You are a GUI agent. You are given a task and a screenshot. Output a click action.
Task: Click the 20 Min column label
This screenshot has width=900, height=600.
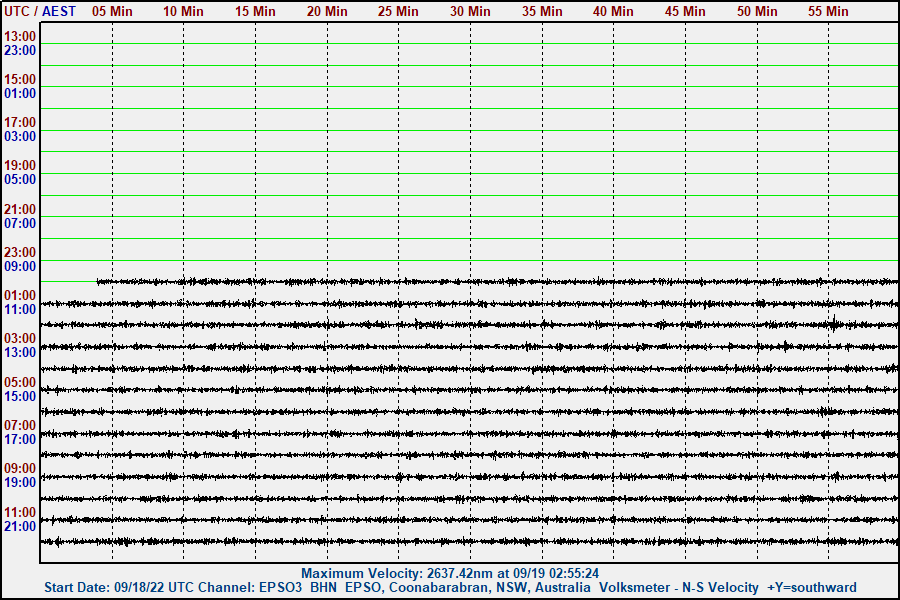click(x=327, y=11)
